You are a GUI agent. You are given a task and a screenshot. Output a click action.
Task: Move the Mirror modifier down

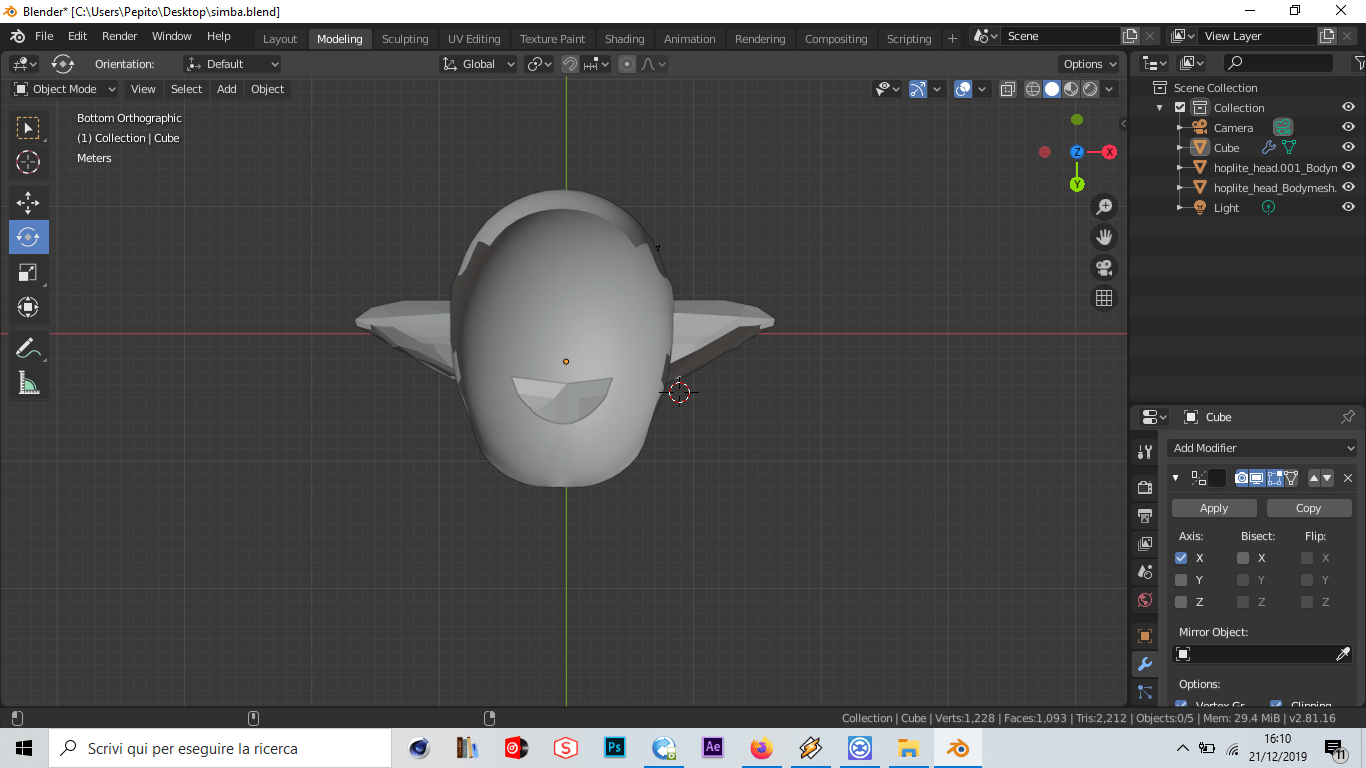[1327, 478]
